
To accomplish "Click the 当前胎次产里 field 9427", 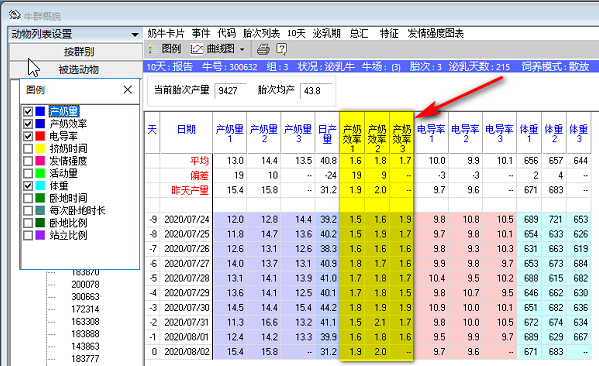I will [230, 91].
